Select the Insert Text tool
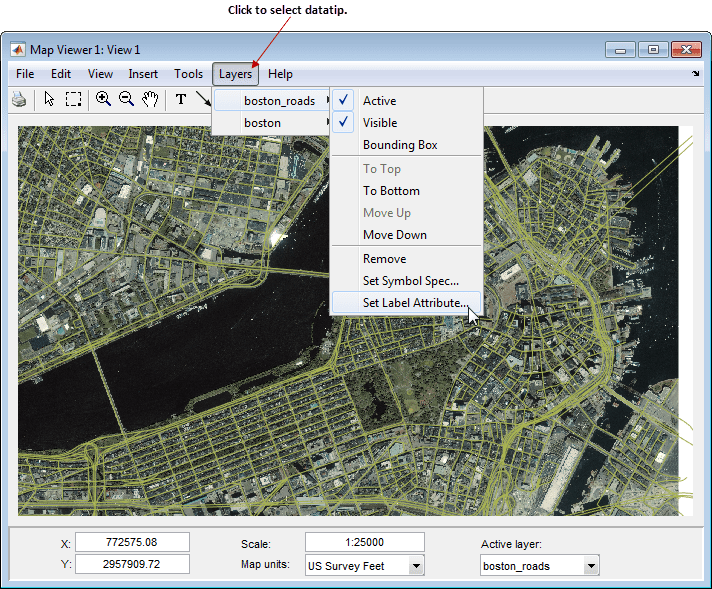The image size is (712, 589). point(181,99)
